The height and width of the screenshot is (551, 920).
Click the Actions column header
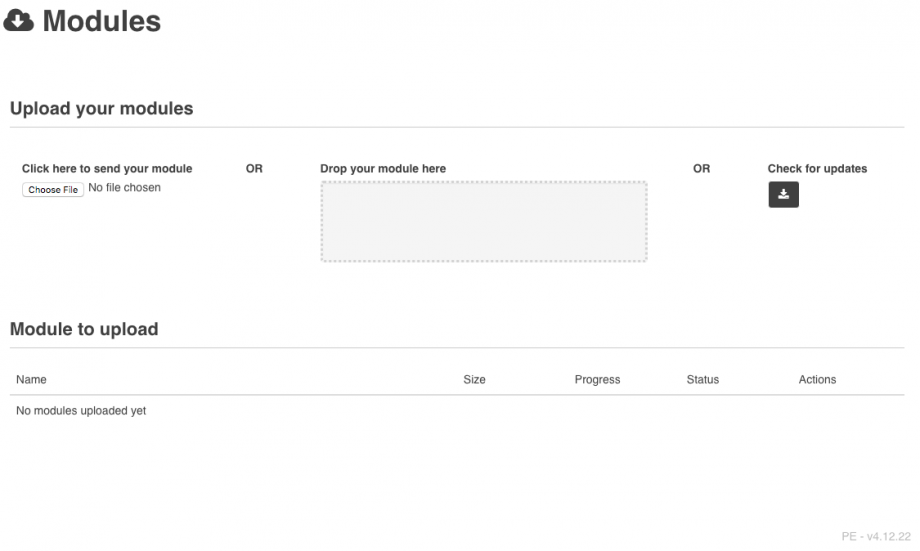point(817,380)
